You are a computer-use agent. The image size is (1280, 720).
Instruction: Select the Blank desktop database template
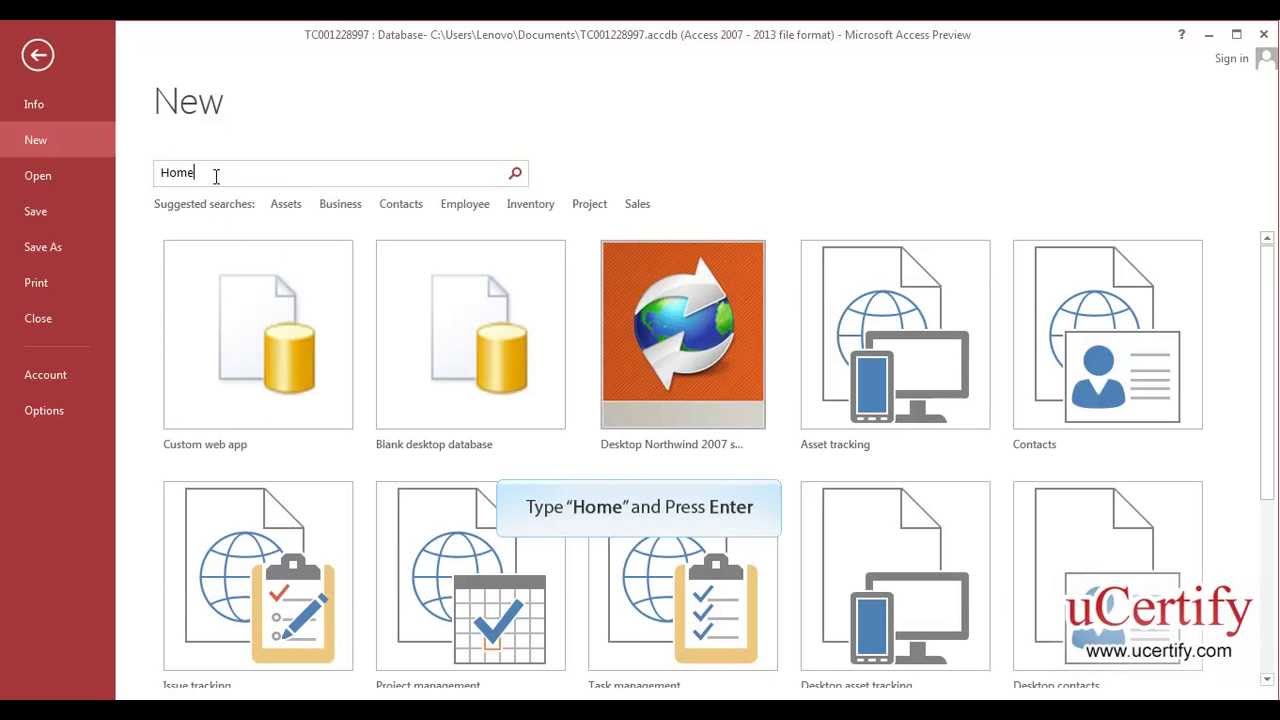coord(470,335)
